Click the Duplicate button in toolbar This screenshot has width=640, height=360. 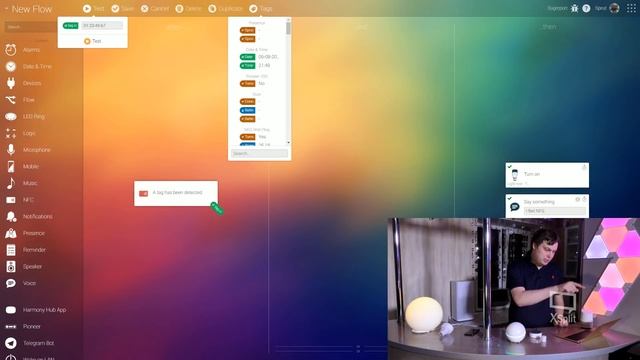(225, 9)
